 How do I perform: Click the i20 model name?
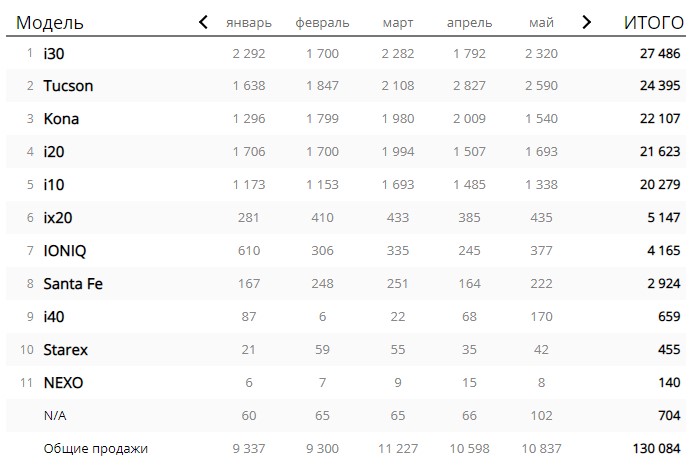pyautogui.click(x=54, y=152)
